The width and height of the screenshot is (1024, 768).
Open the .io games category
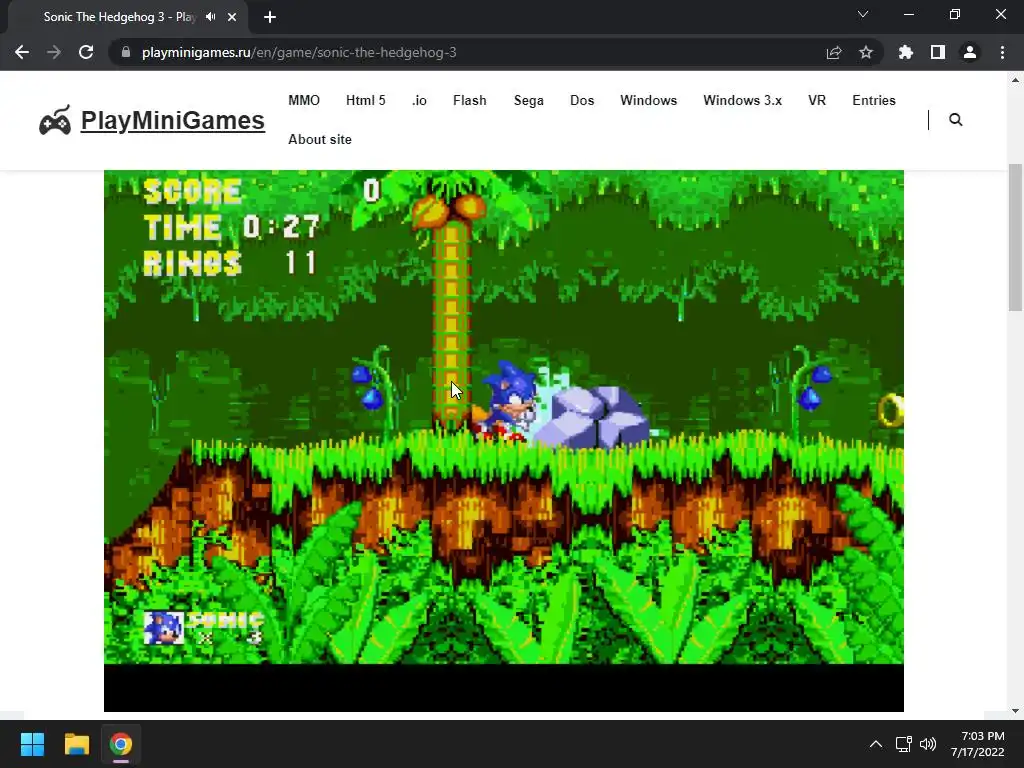(x=419, y=101)
